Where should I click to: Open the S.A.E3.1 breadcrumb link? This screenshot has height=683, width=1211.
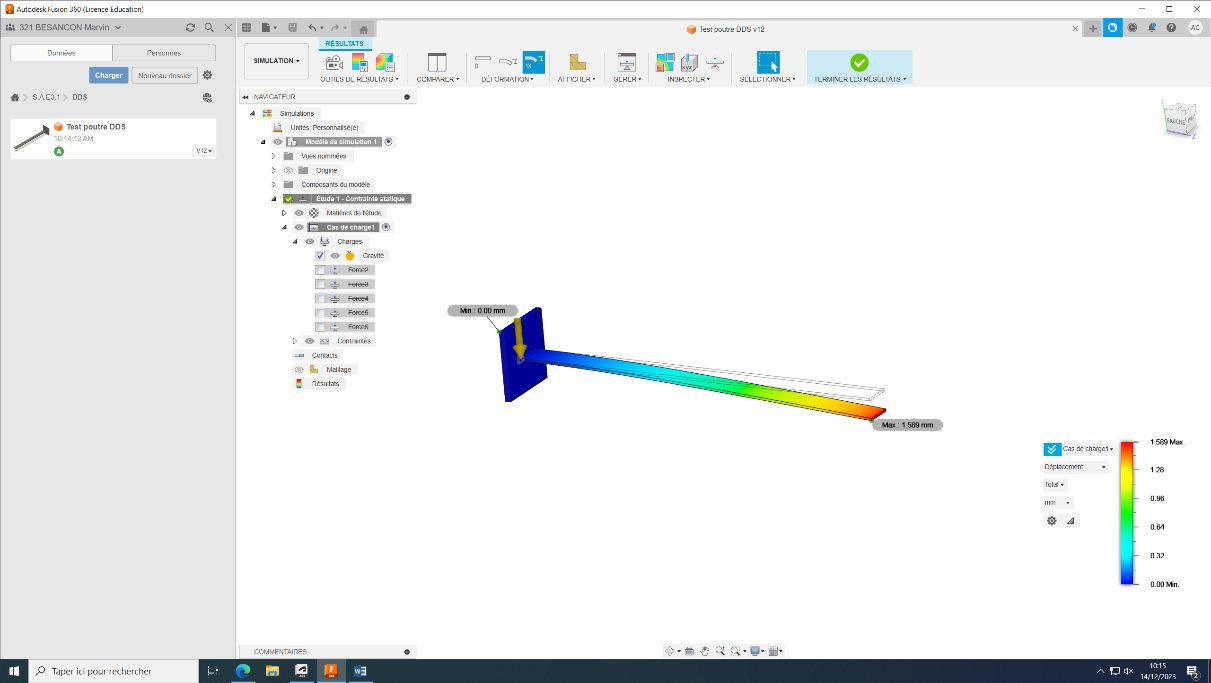point(46,97)
